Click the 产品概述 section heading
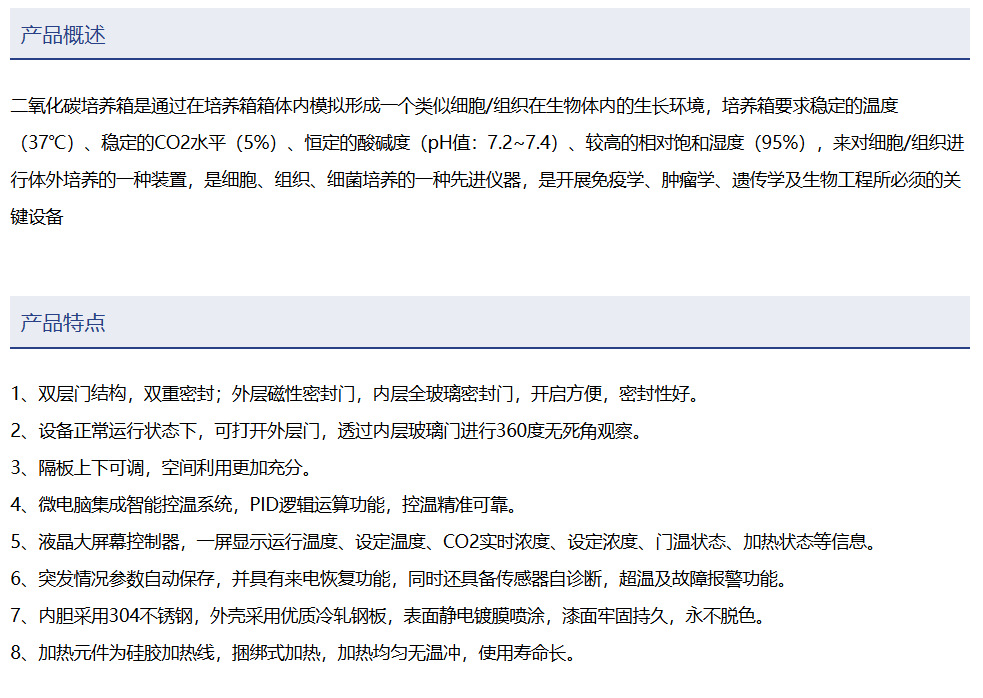Screen dimensions: 983x698 click(x=63, y=35)
